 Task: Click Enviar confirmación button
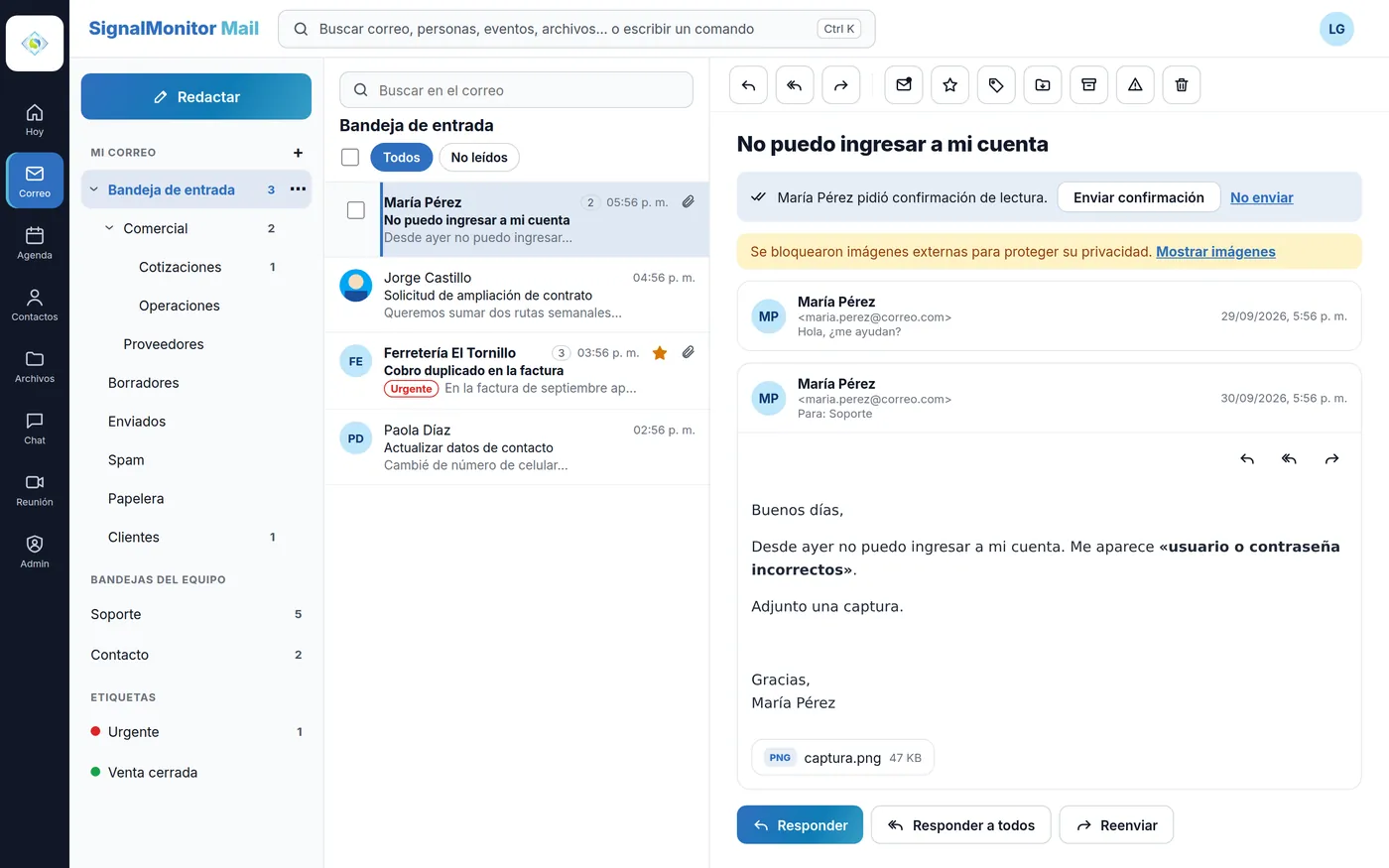tap(1139, 197)
